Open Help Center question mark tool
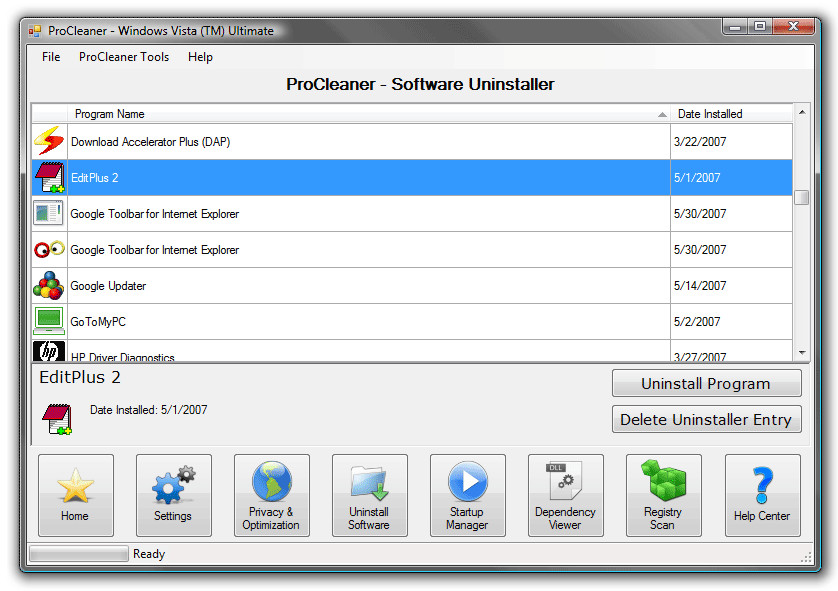This screenshot has height=591, width=838. coord(763,495)
